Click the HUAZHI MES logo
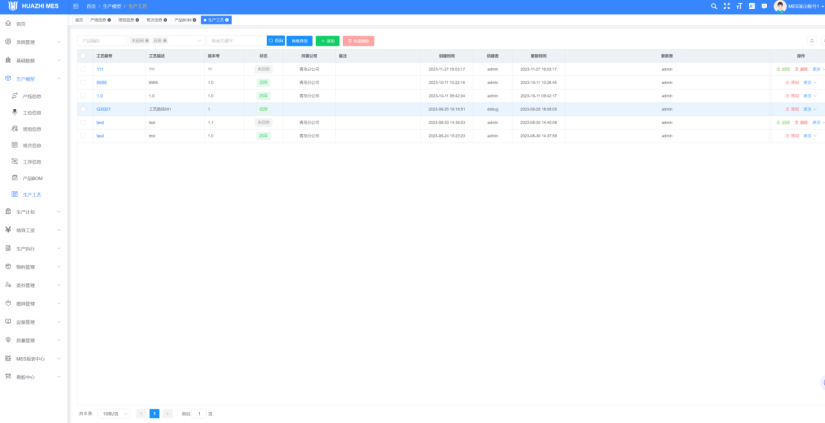825x423 pixels. (x=33, y=6)
